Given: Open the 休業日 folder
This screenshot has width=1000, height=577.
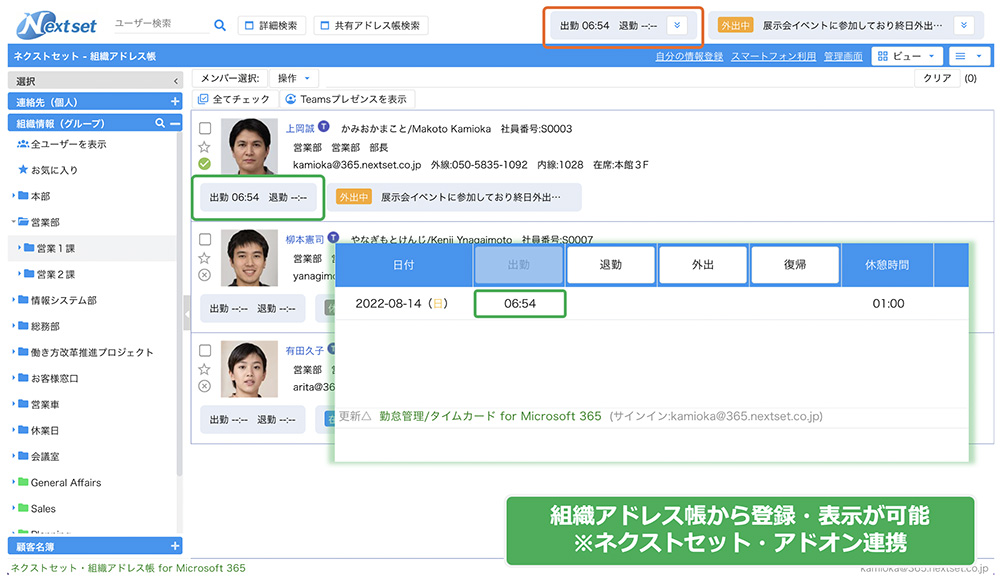Looking at the screenshot, I should coord(45,430).
